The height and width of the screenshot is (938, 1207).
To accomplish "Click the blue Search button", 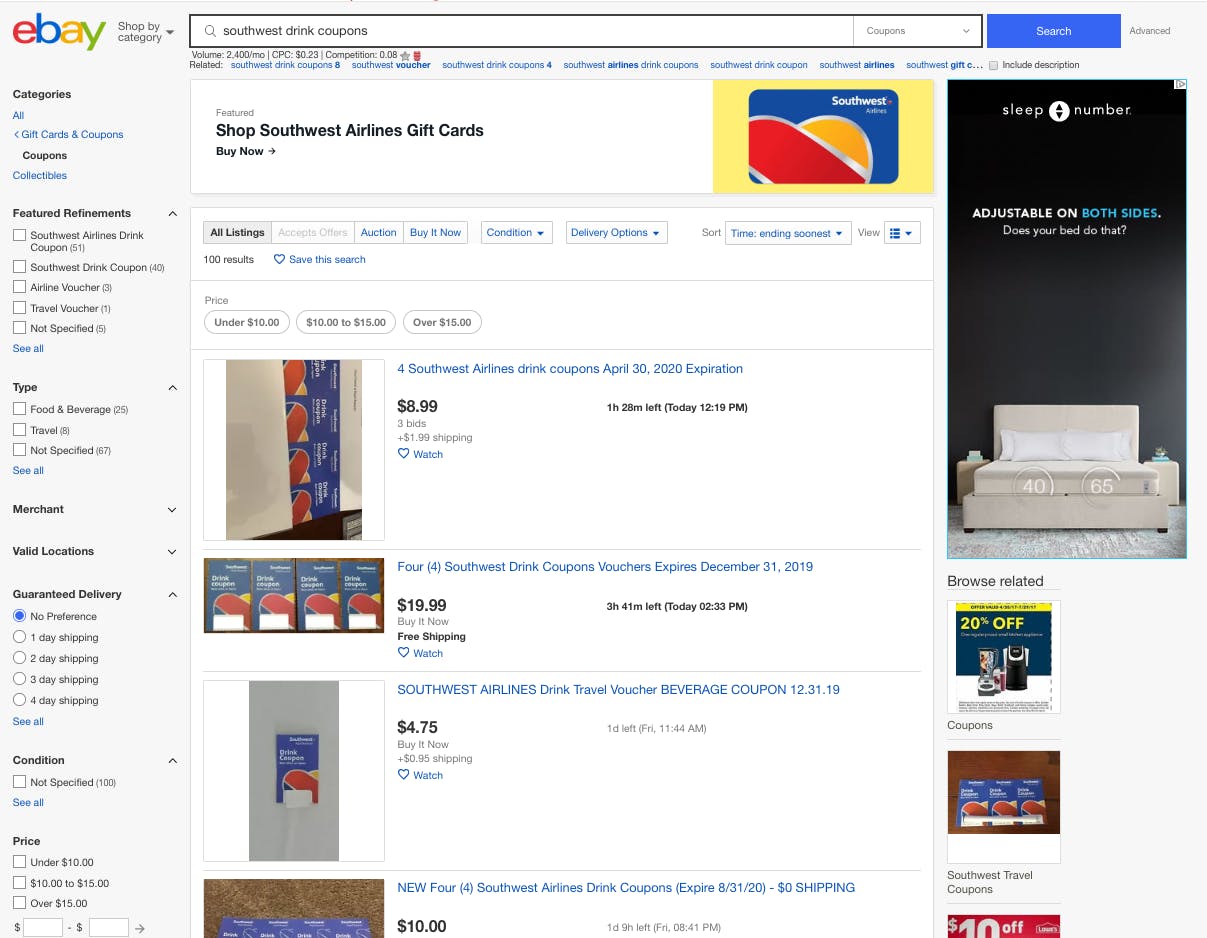I will point(1053,31).
